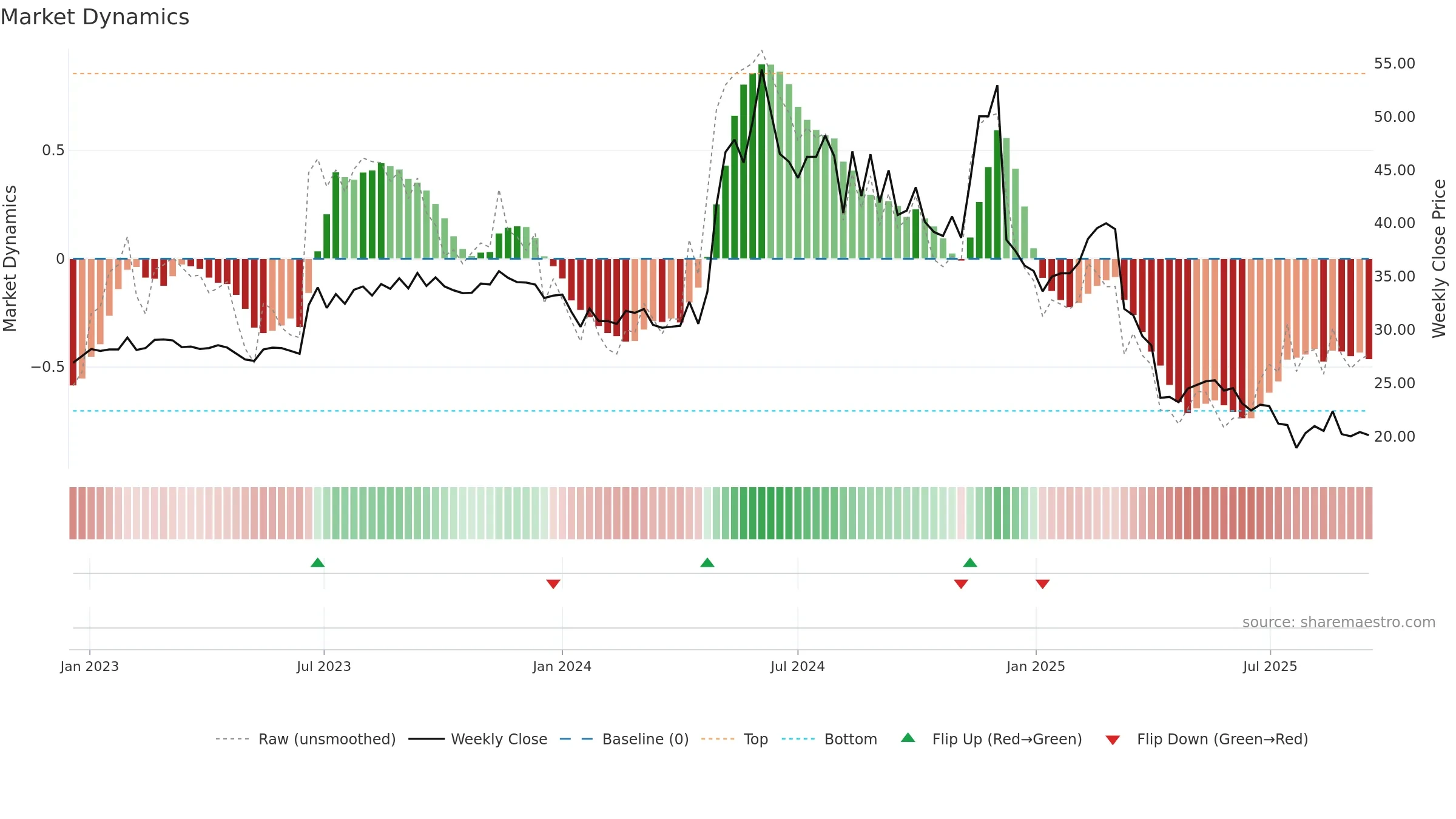
Task: Click the green flip-up triangle near Jul 2023
Action: click(x=317, y=562)
